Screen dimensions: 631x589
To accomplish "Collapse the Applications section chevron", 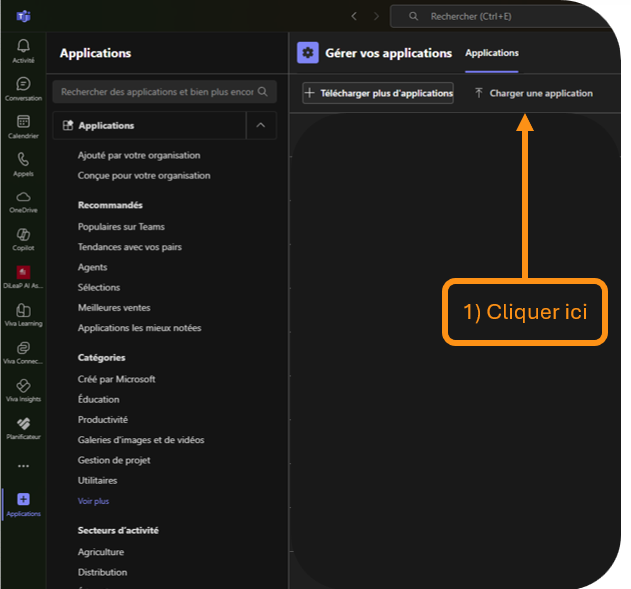I will point(261,125).
